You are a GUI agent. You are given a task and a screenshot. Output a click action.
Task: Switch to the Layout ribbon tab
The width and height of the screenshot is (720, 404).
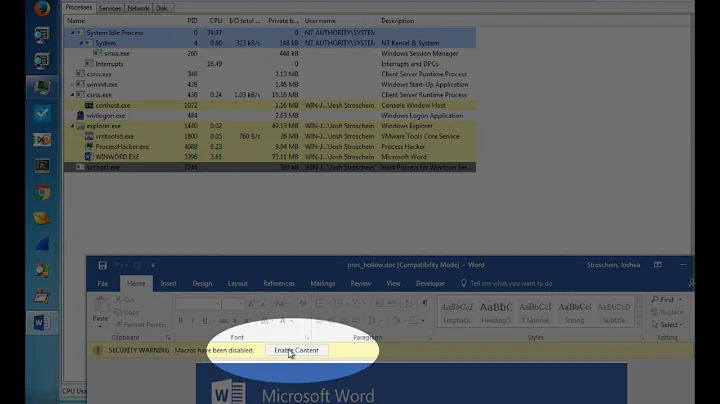[x=237, y=284]
